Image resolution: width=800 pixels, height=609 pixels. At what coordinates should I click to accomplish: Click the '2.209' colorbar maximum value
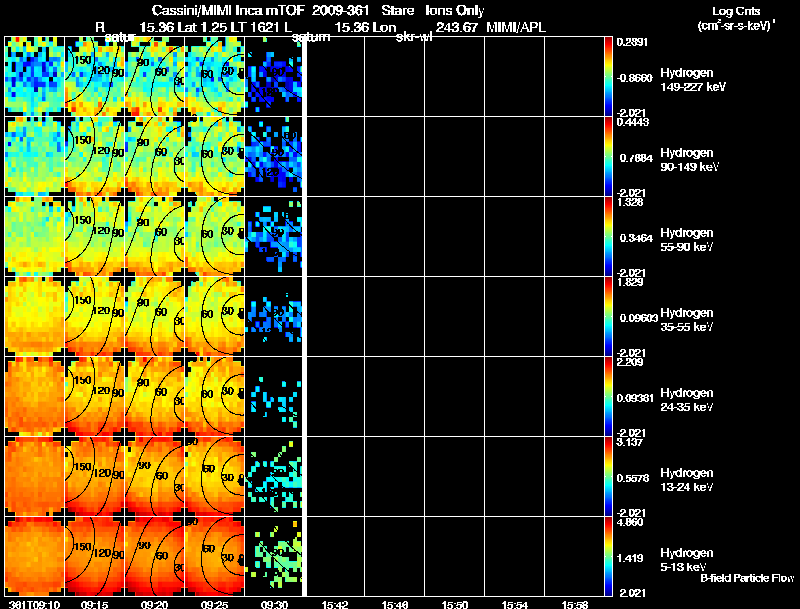[630, 362]
